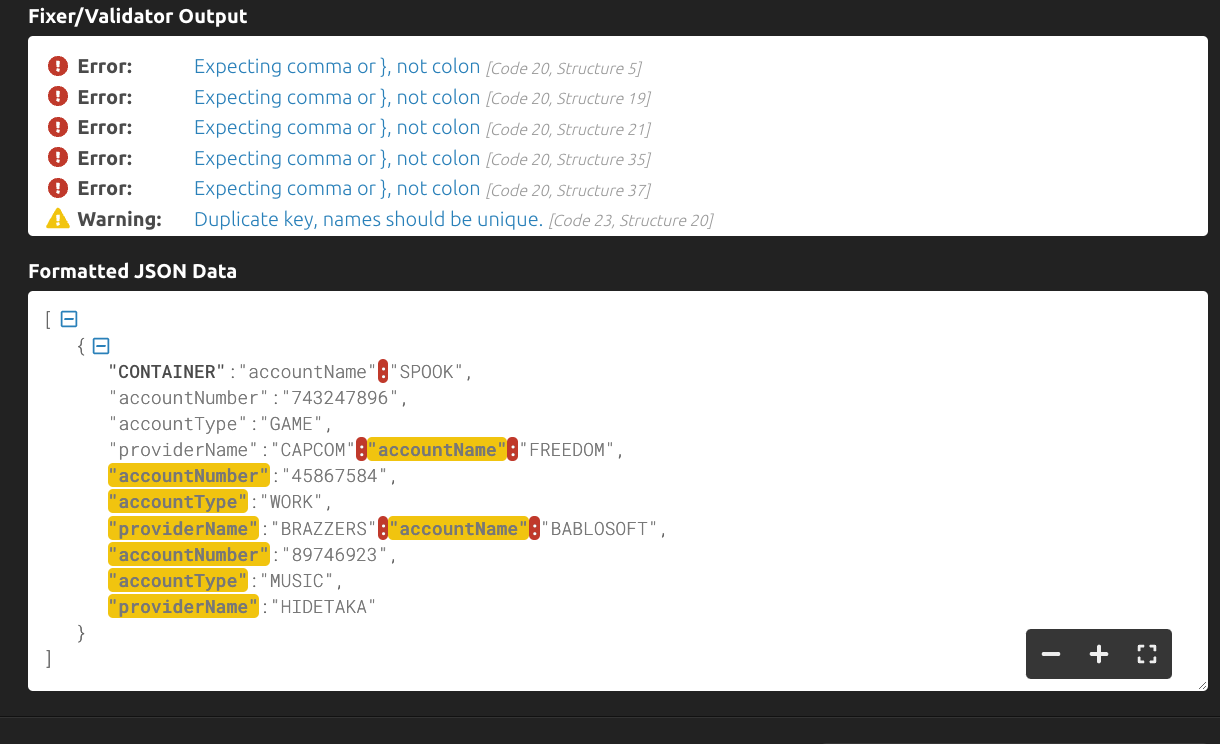The width and height of the screenshot is (1220, 744).
Task: Open the Duplicate key warning message
Action: coord(368,219)
